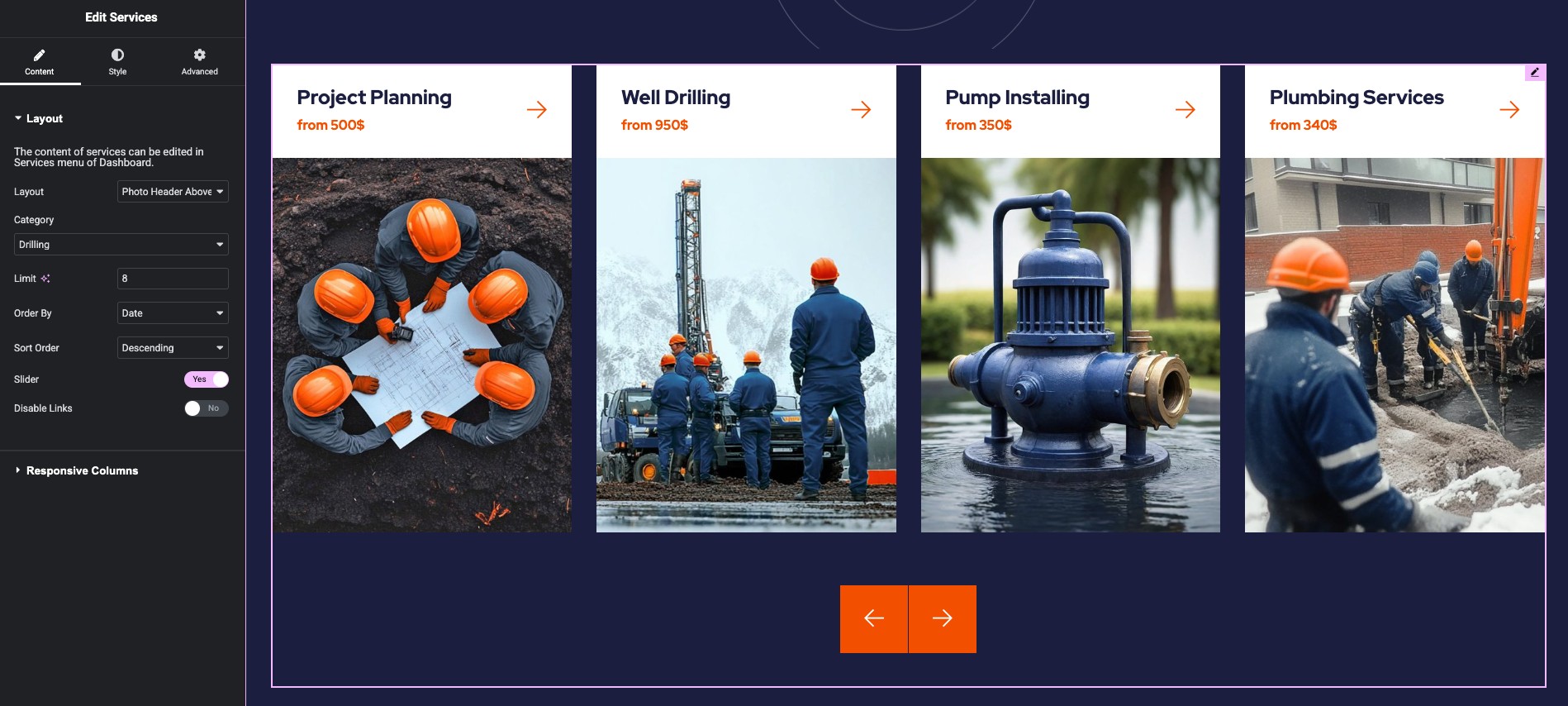Open the Order By dropdown

173,313
